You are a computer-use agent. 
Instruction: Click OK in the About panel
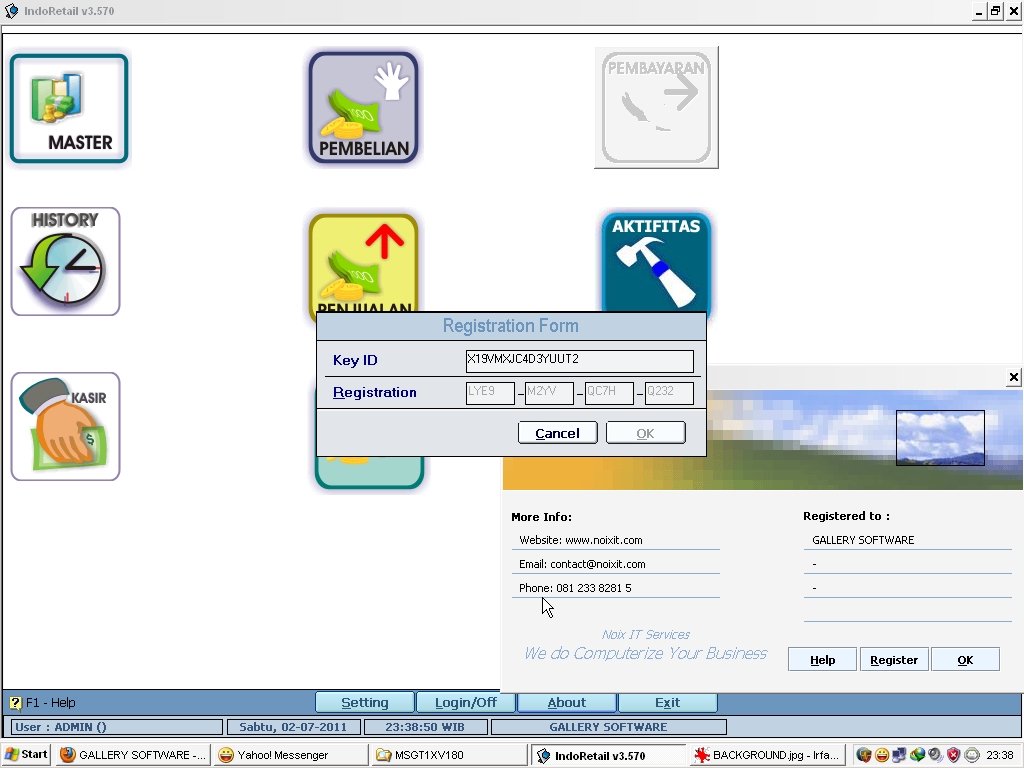pyautogui.click(x=965, y=660)
